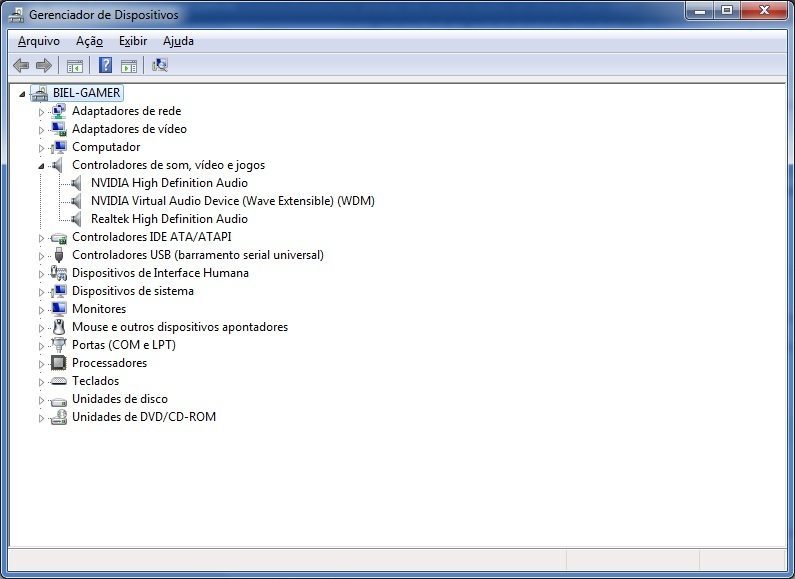Expand the Processadores node

coord(42,364)
